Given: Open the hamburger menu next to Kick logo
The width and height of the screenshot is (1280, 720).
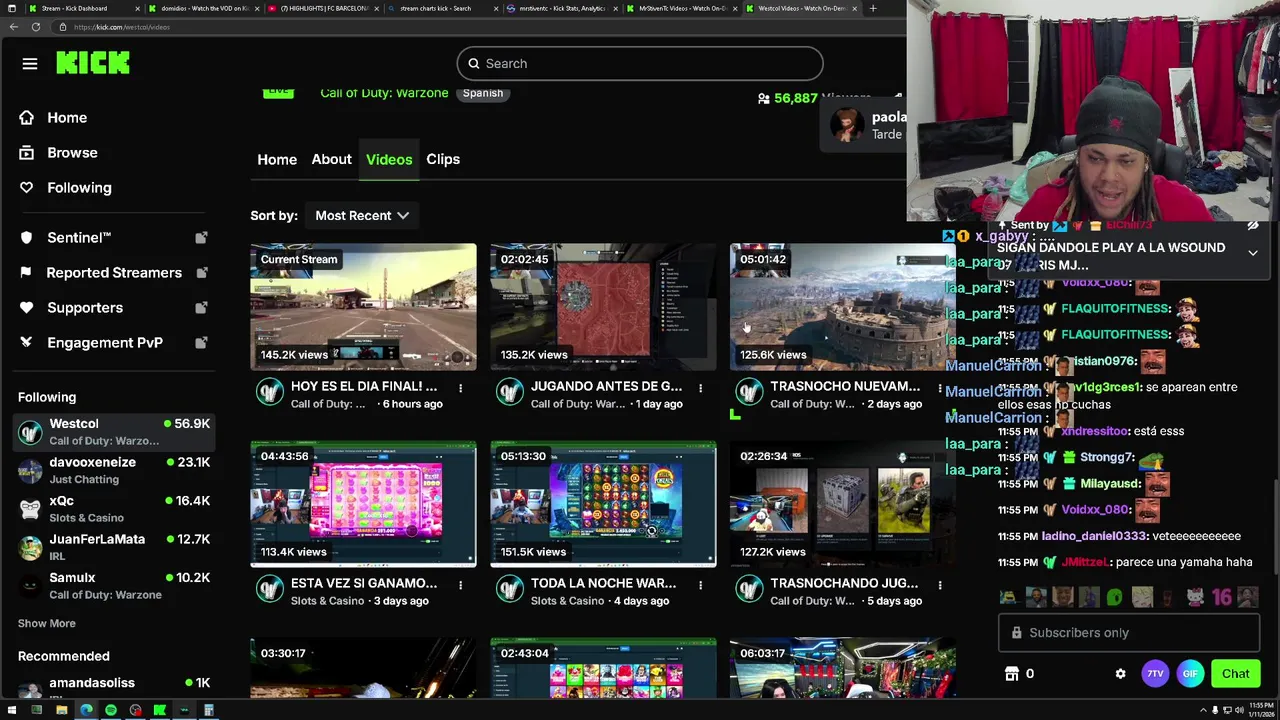Looking at the screenshot, I should (x=30, y=64).
